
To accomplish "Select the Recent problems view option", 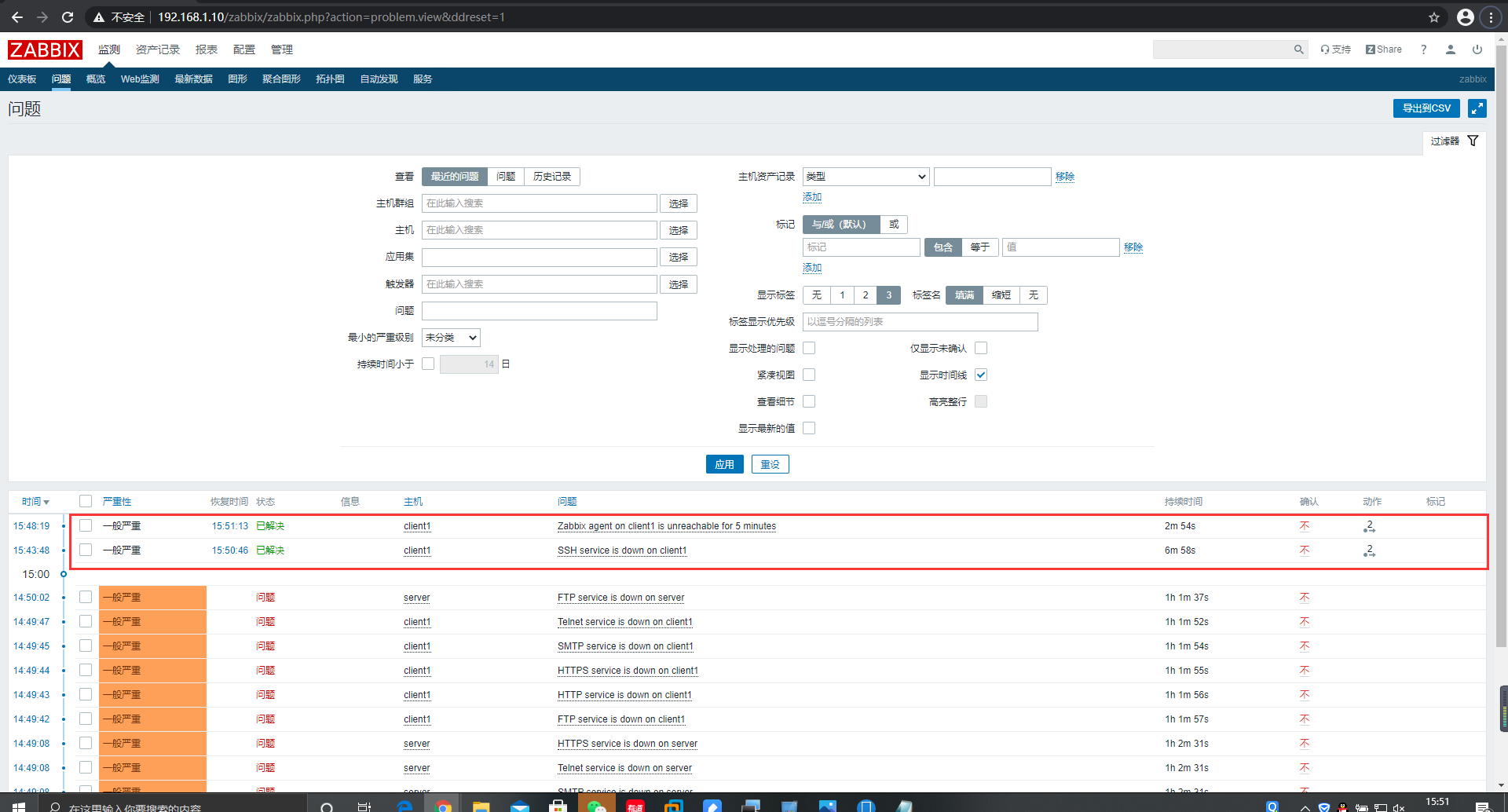I will (x=455, y=177).
